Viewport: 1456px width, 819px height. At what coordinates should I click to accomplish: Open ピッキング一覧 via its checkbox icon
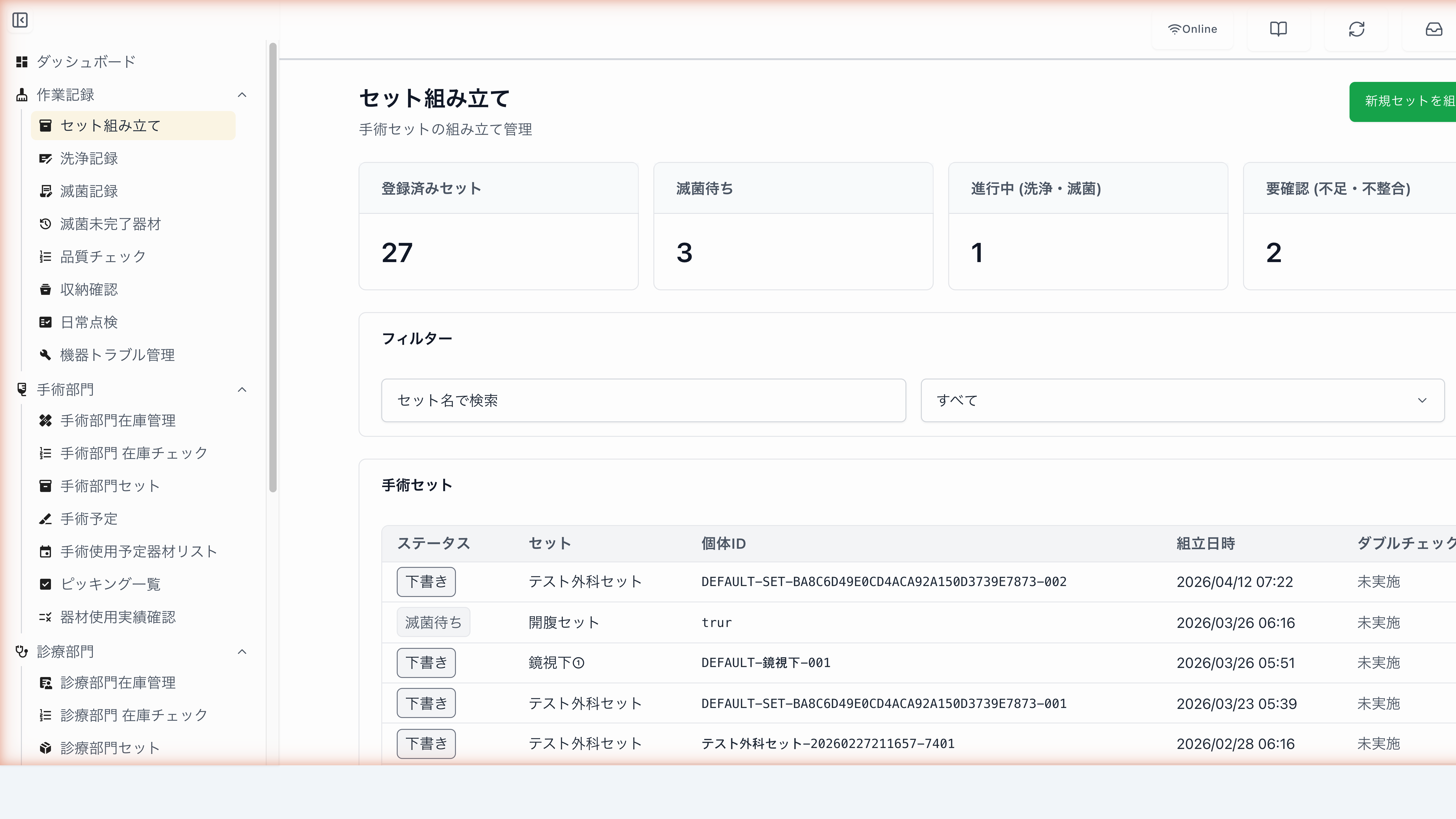pos(45,584)
